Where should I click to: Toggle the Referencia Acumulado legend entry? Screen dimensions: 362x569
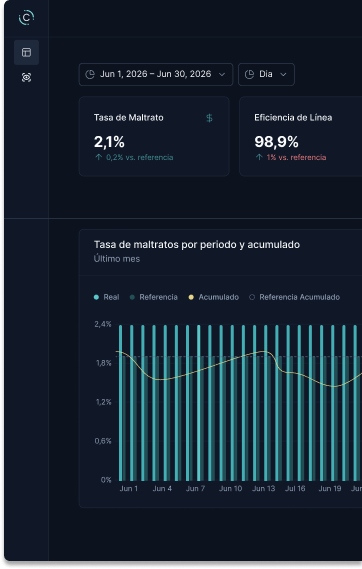[x=295, y=297]
